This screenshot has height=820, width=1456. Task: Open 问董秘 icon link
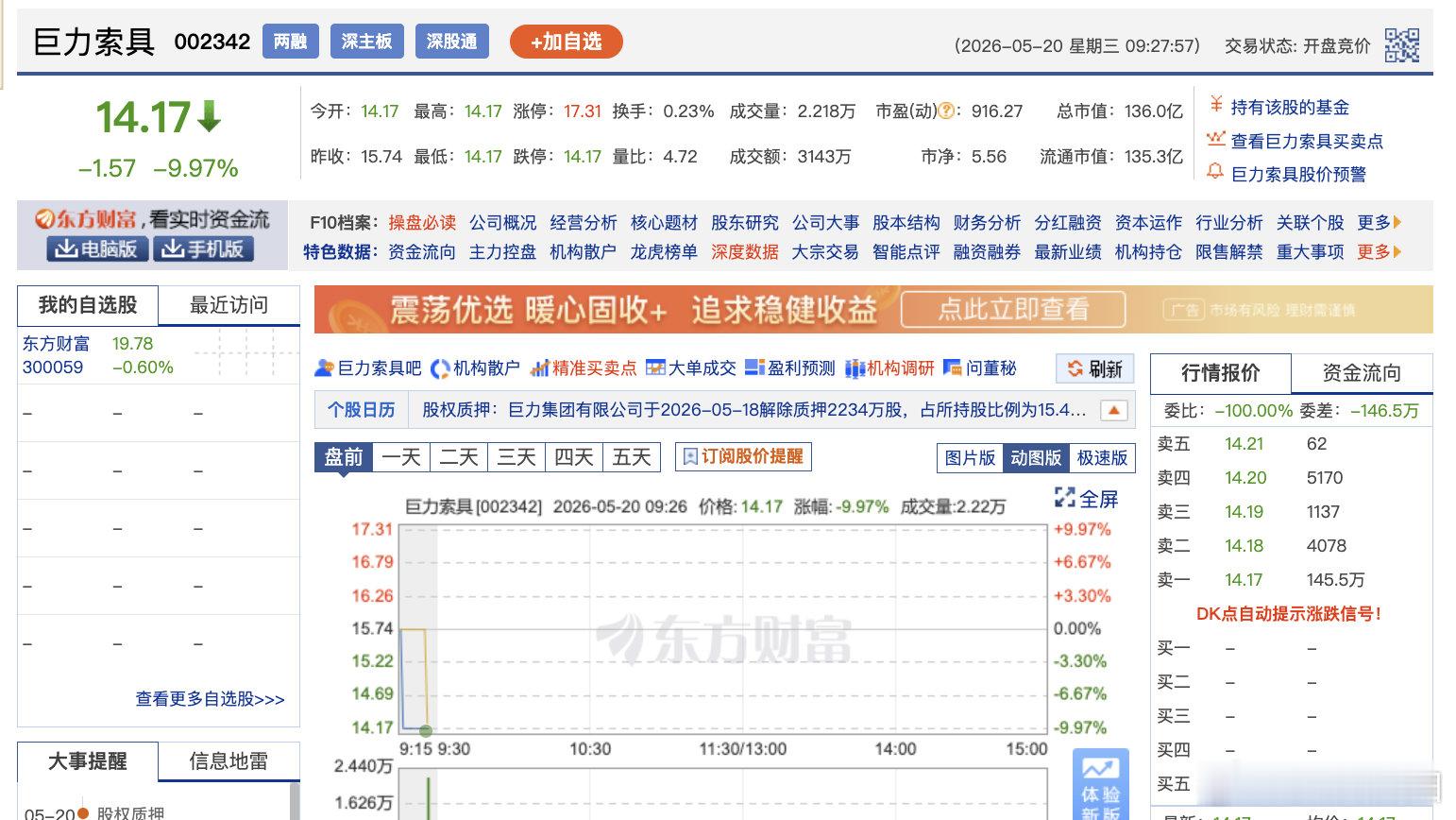980,368
